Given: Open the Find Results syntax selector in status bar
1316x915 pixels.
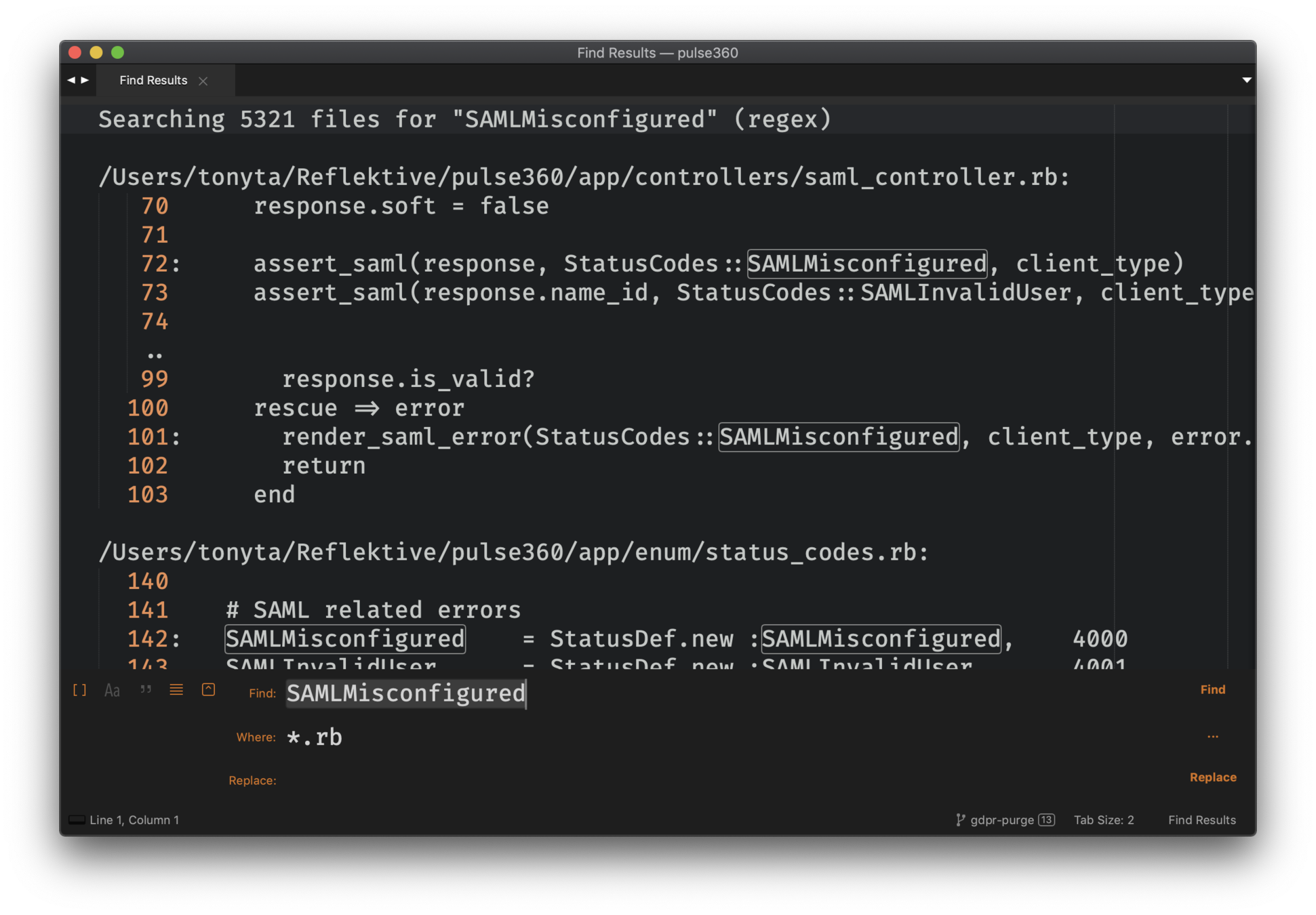Looking at the screenshot, I should tap(1201, 820).
